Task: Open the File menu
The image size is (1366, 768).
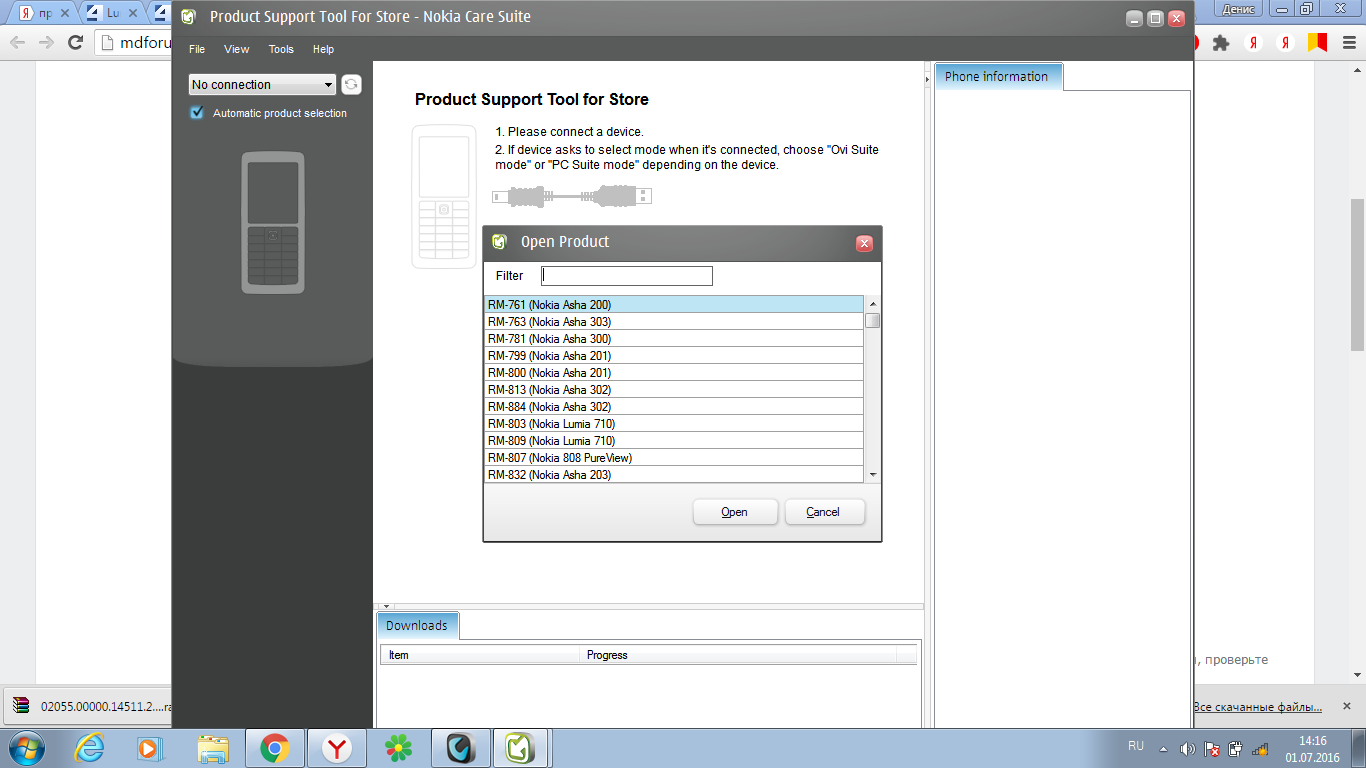Action: tap(197, 49)
